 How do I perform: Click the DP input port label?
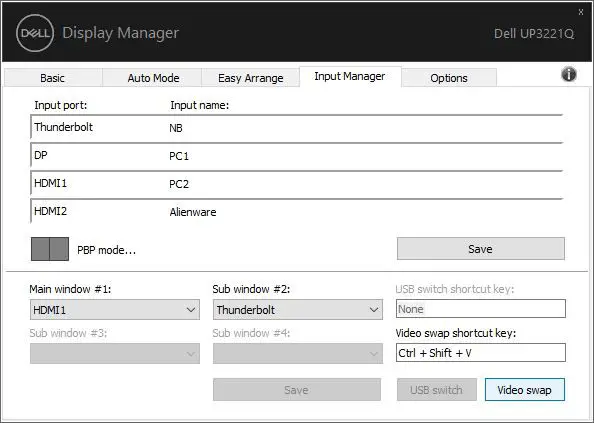[x=41, y=155]
